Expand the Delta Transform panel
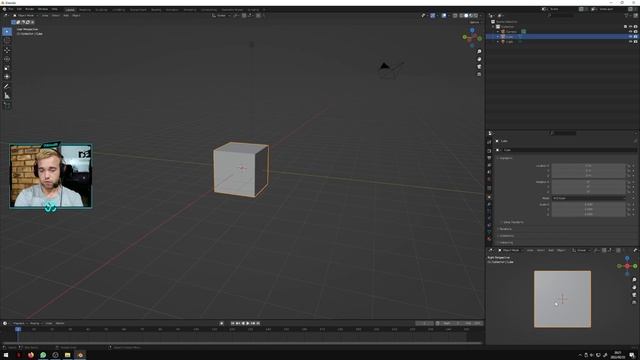Image resolution: width=640 pixels, height=360 pixels. coord(513,222)
